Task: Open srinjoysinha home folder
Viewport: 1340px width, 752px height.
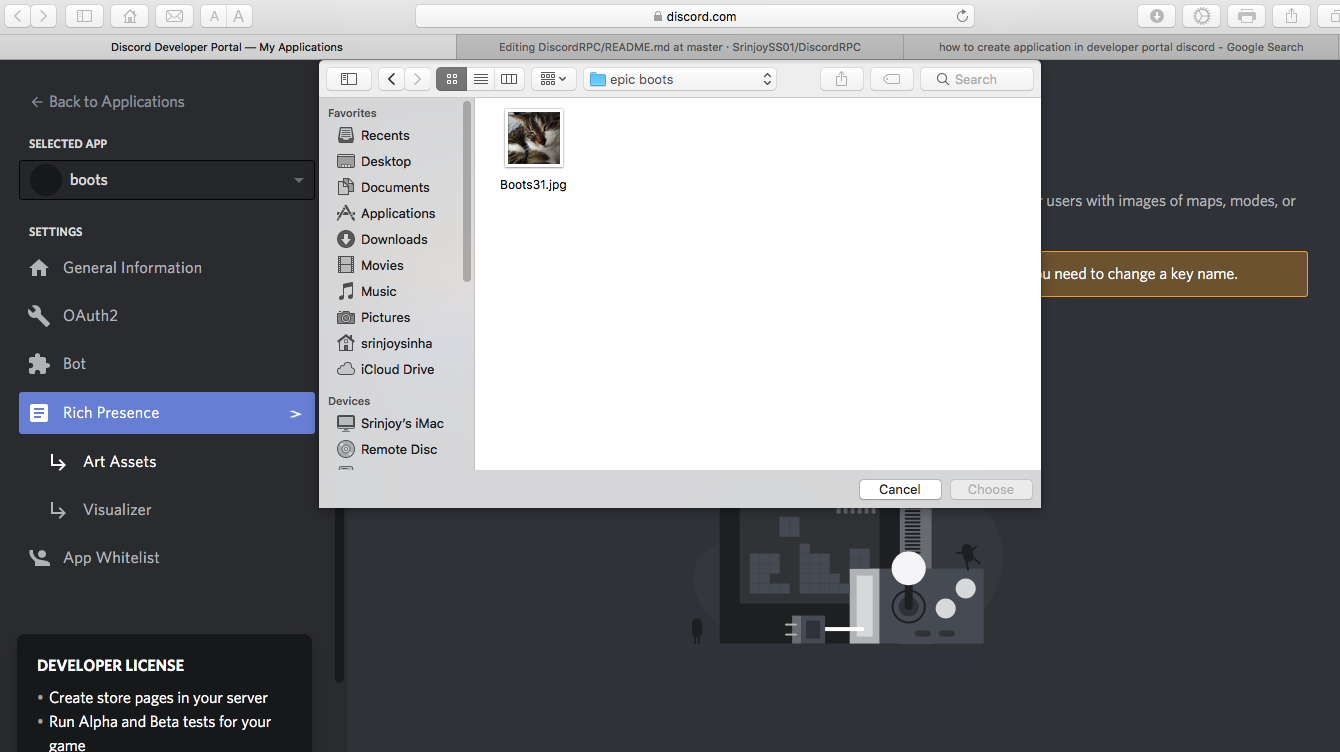Action: coord(396,343)
